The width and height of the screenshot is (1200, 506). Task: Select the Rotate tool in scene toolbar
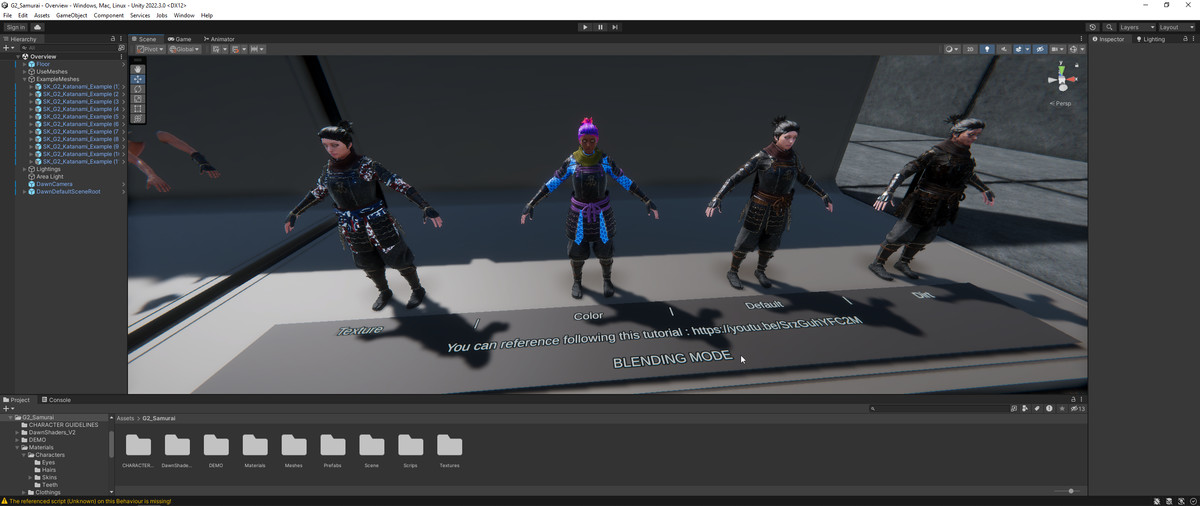click(138, 89)
